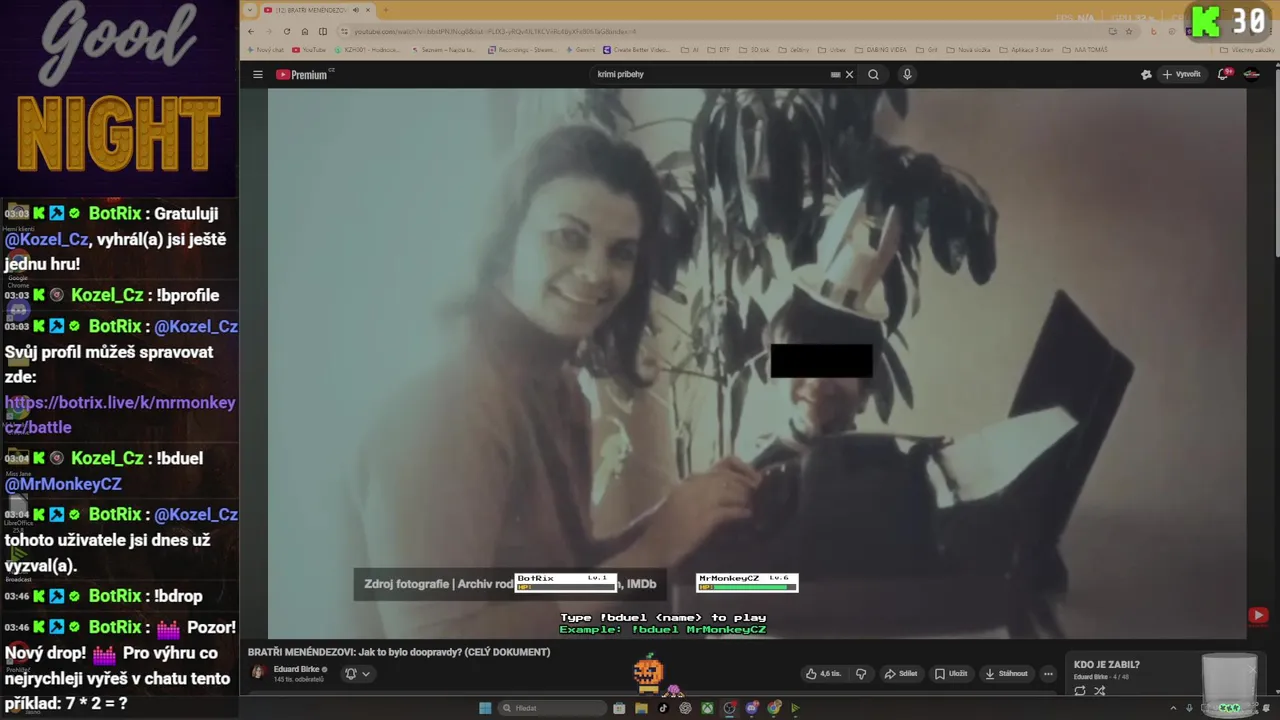The width and height of the screenshot is (1280, 720).
Task: Open more actions three-dot menu under the video
Action: pyautogui.click(x=1048, y=674)
